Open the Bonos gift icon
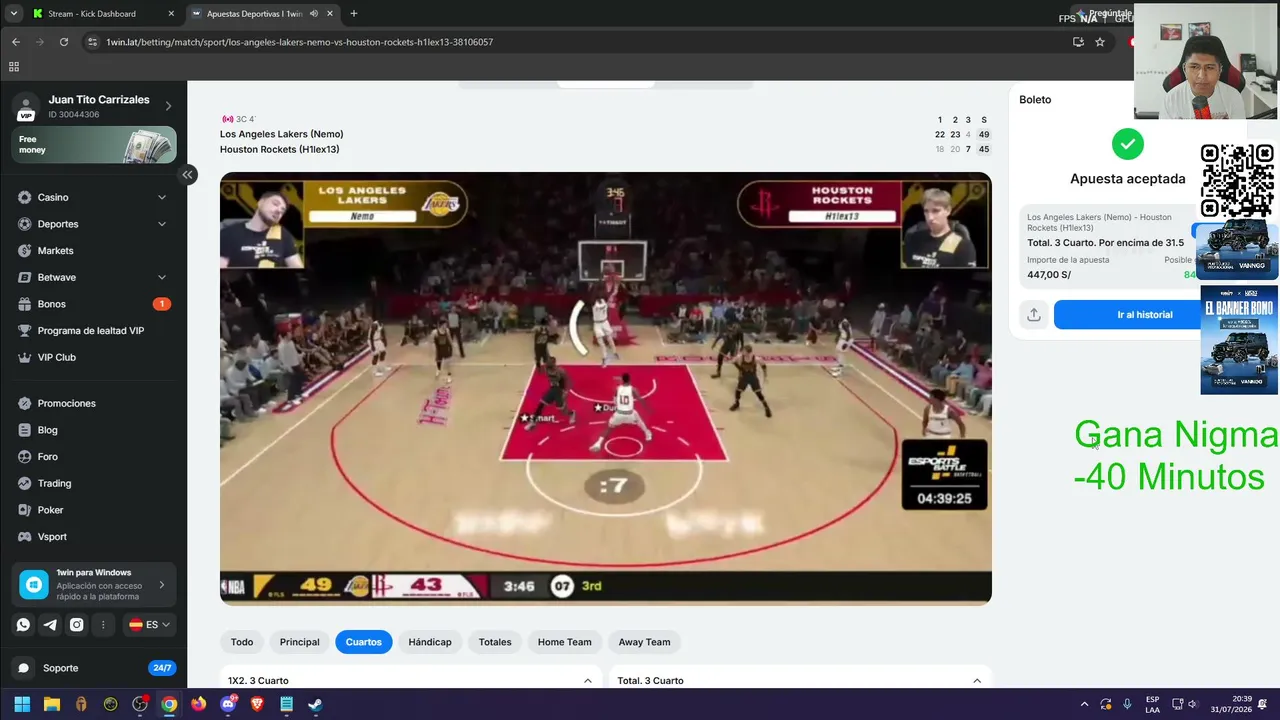1280x720 pixels. point(25,304)
